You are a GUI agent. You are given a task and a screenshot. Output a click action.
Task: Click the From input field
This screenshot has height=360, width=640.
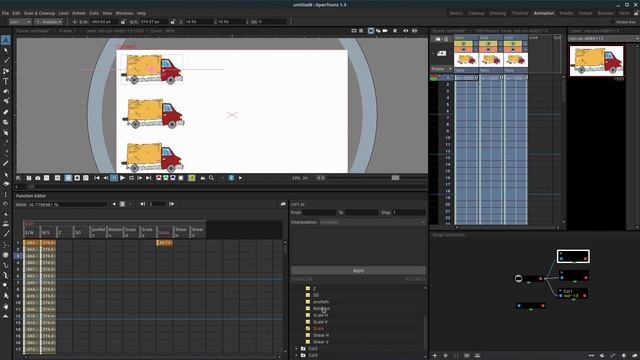[x=319, y=213]
